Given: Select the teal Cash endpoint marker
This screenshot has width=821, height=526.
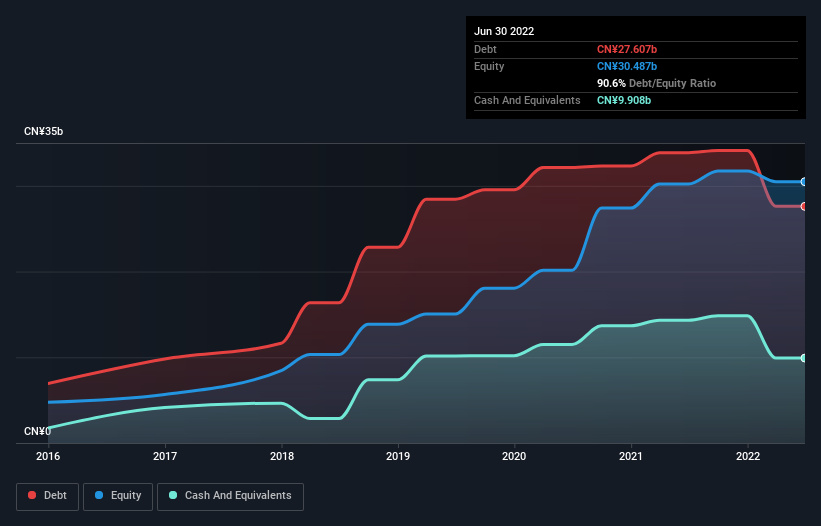Looking at the screenshot, I should click(804, 358).
